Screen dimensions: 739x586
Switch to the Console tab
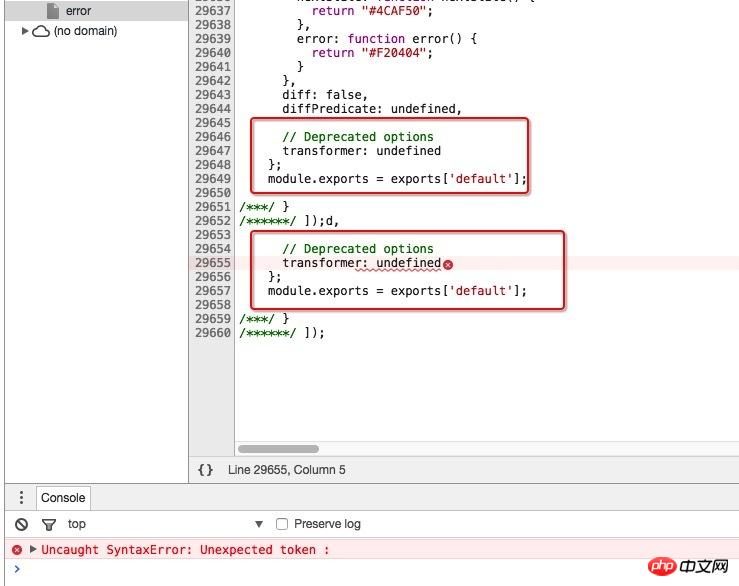pos(63,498)
